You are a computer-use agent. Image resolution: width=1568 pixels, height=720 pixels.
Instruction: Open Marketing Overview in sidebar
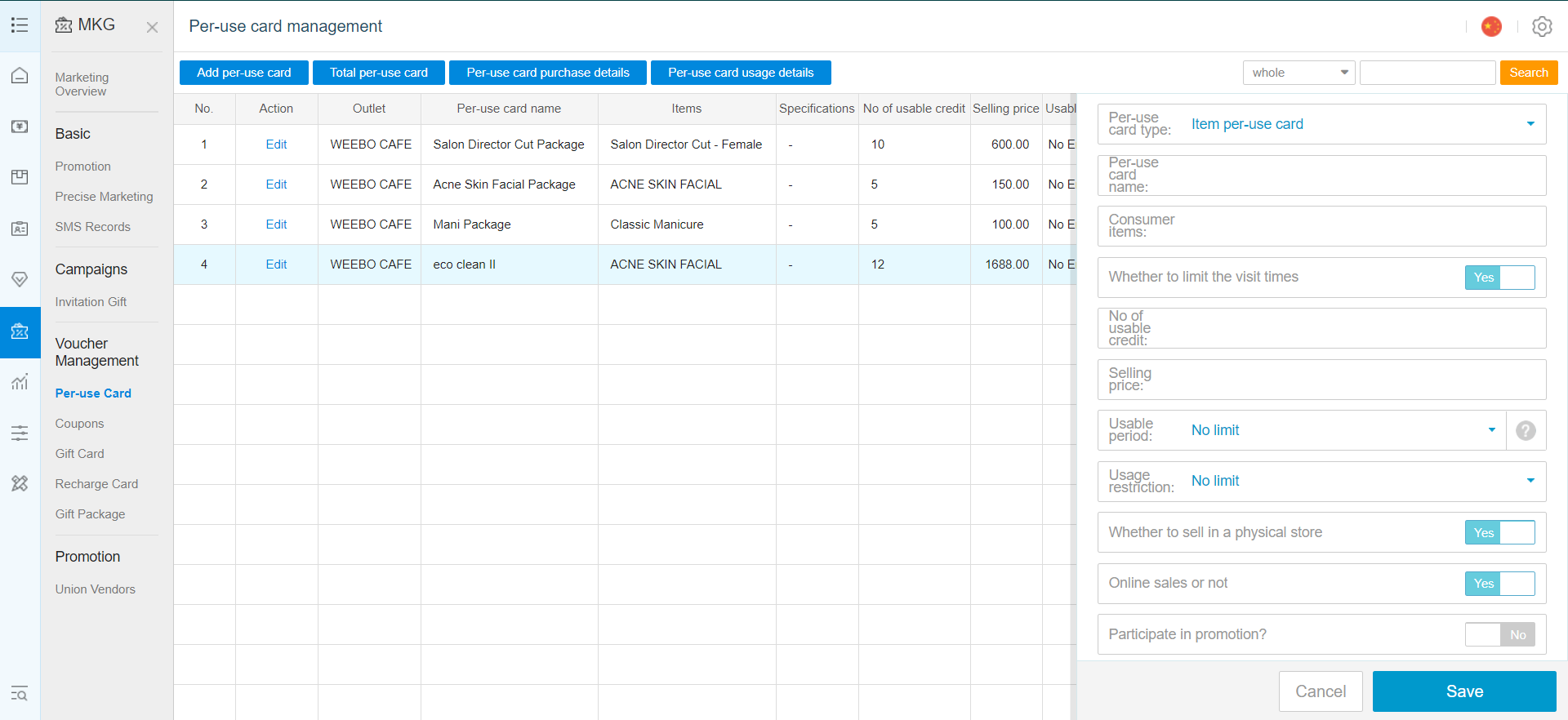82,84
